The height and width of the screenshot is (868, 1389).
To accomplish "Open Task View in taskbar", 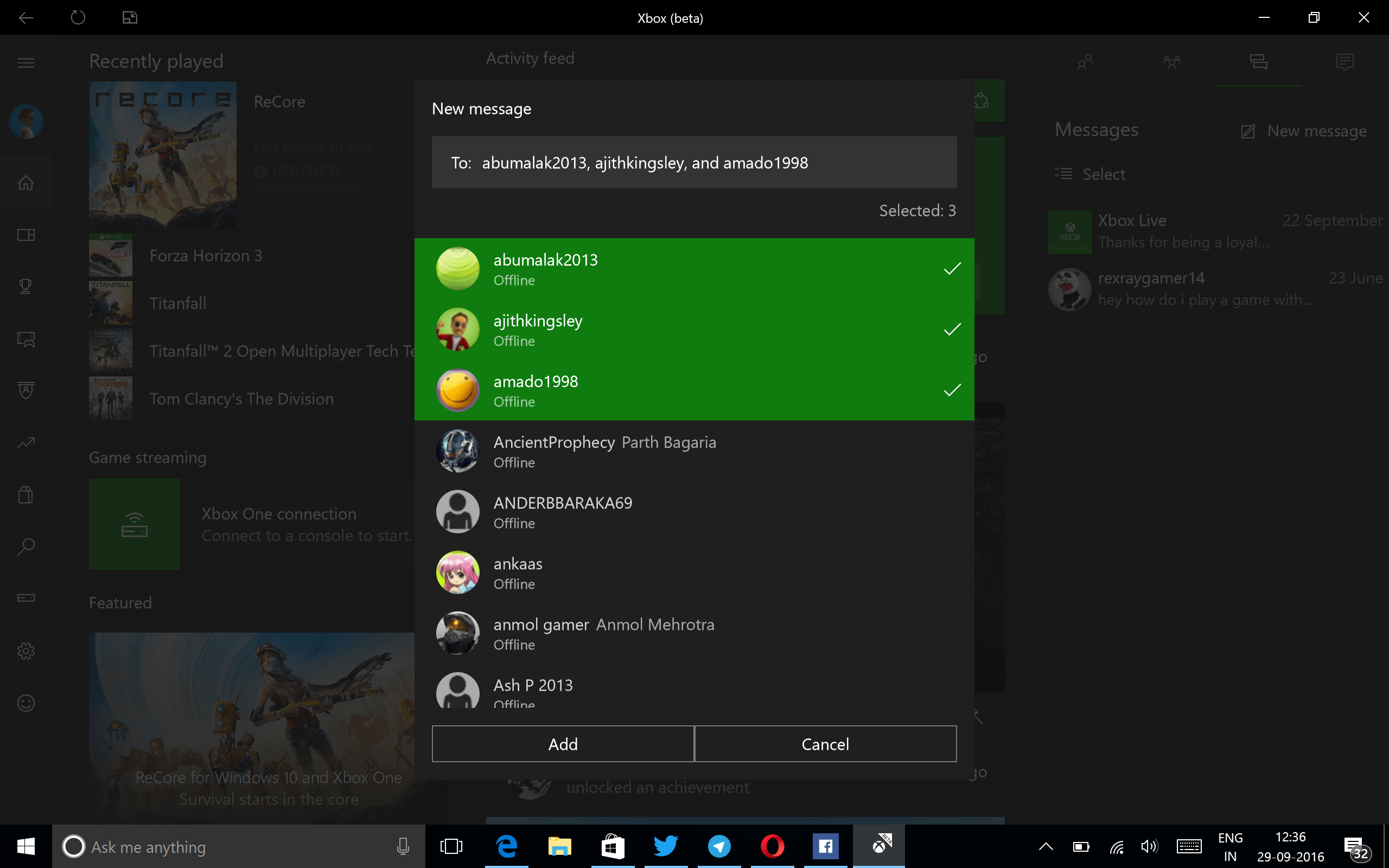I will 451,846.
